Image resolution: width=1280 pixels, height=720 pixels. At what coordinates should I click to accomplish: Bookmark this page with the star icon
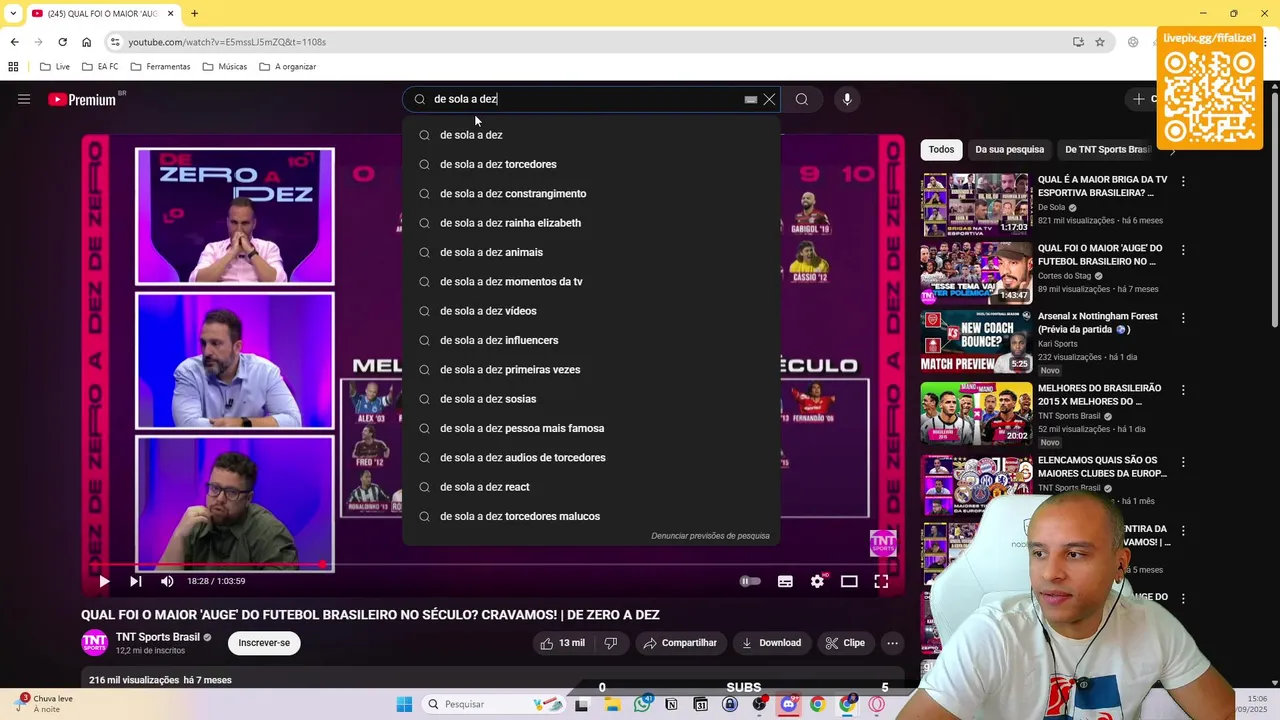pos(1100,42)
